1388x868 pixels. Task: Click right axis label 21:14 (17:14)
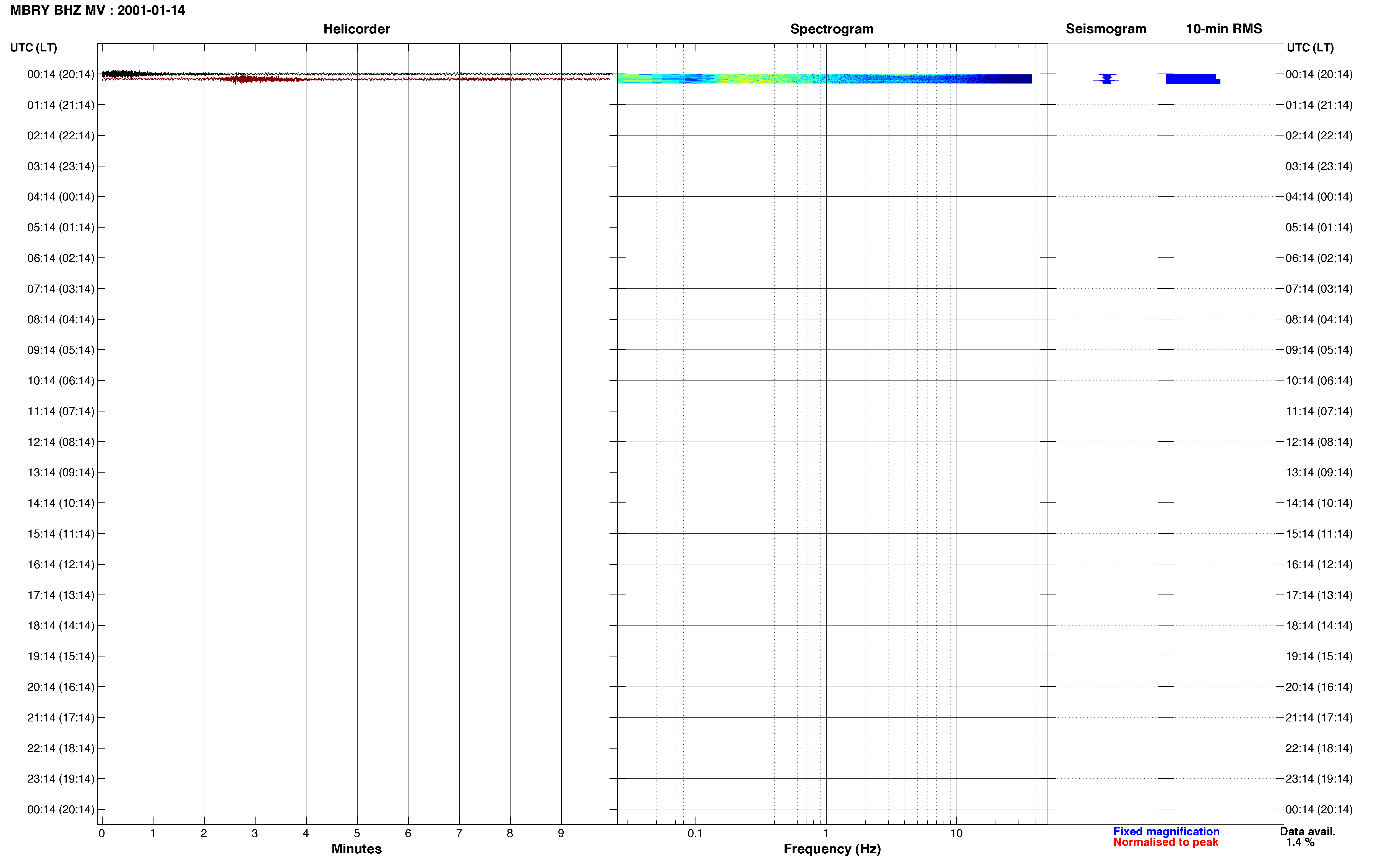1319,717
